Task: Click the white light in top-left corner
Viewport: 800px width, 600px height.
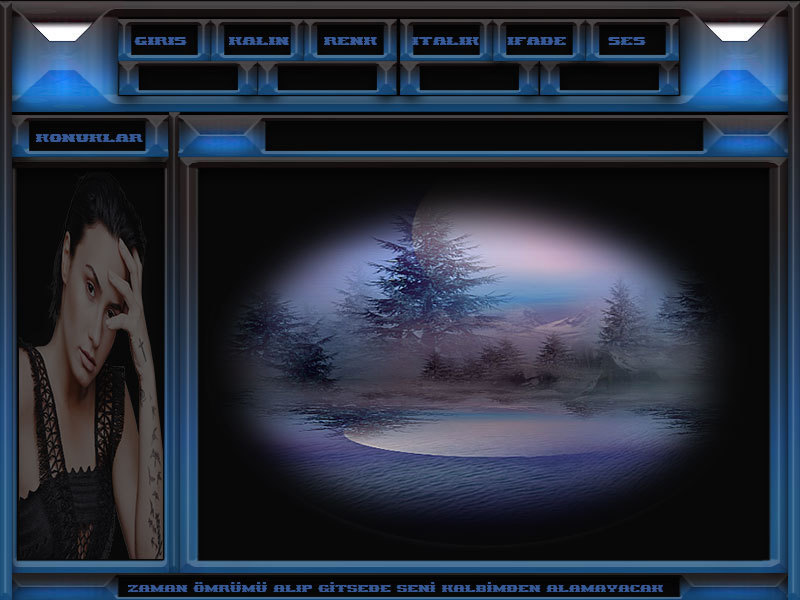Action: [62, 32]
